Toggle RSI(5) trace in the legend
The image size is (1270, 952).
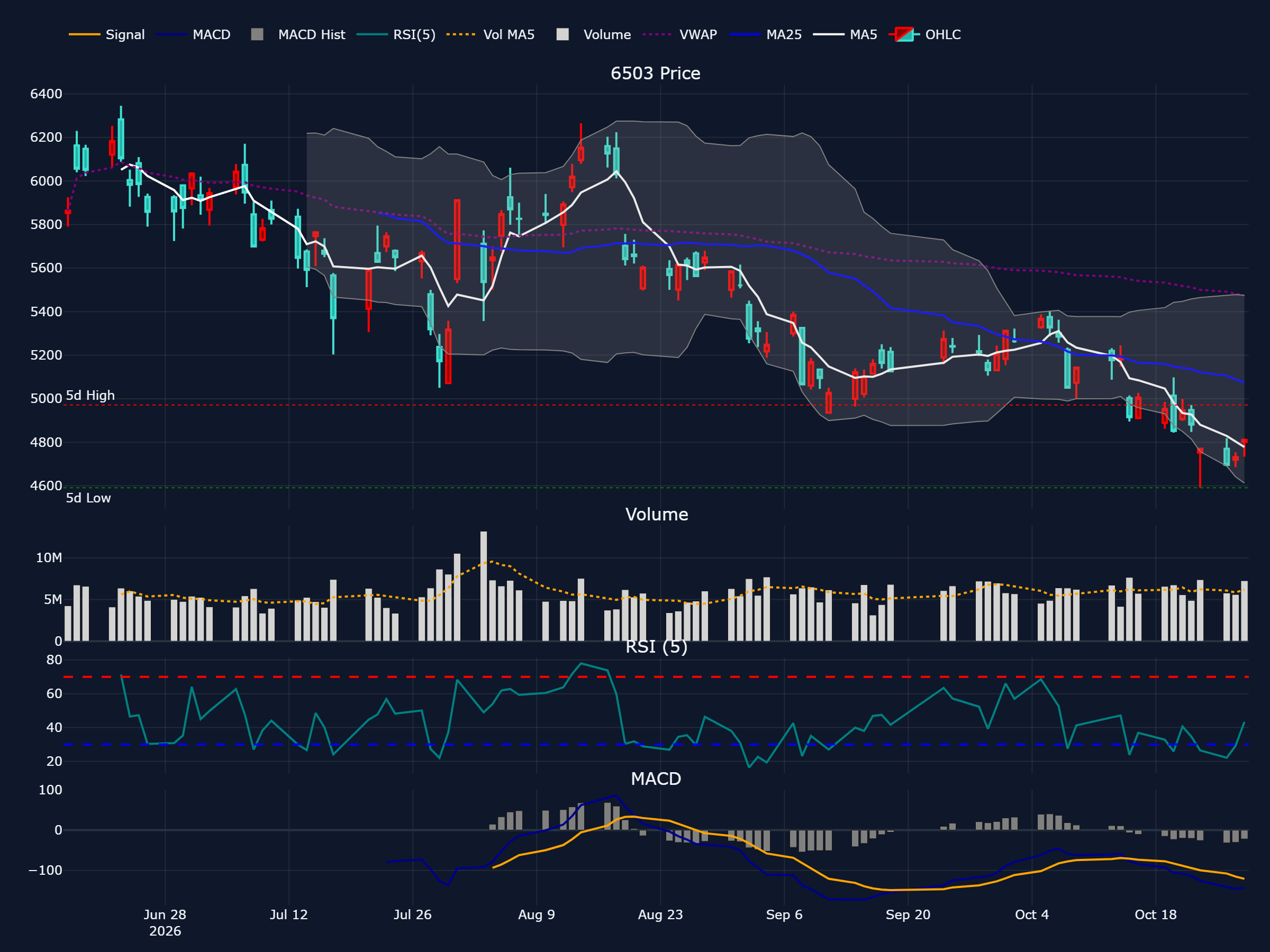pos(396,34)
